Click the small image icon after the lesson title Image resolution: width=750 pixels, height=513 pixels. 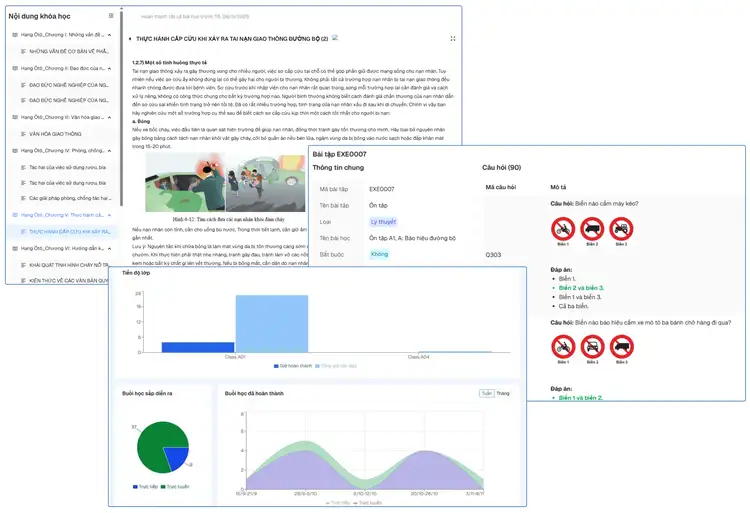[335, 38]
